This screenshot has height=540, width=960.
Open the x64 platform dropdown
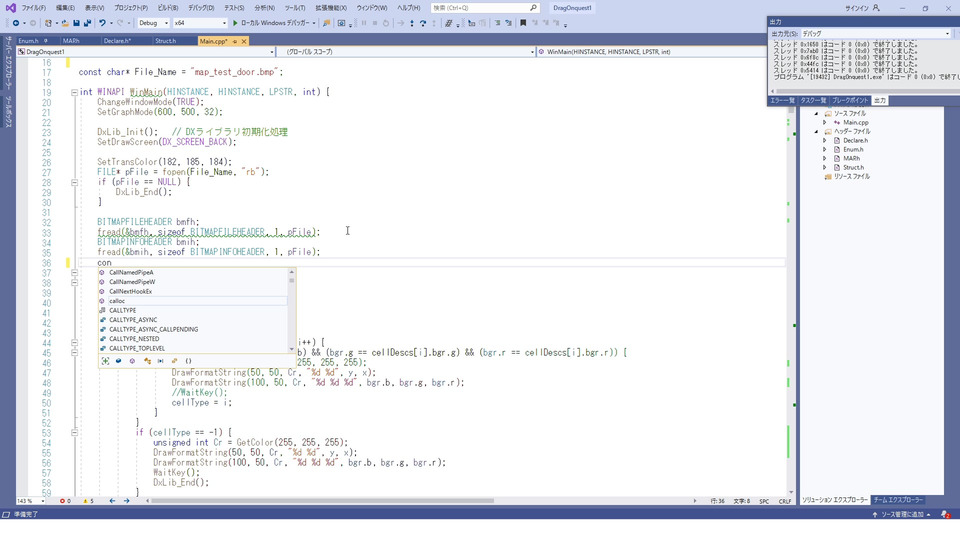[200, 23]
